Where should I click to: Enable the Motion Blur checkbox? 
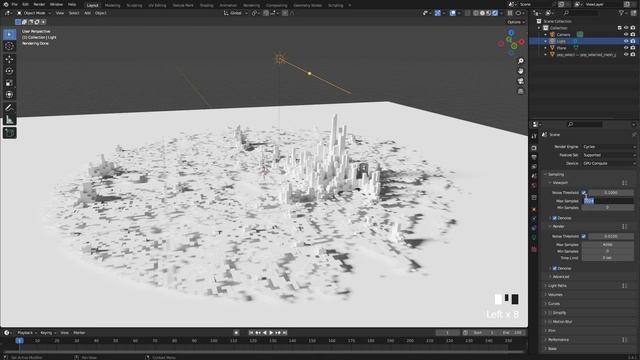[x=550, y=322]
